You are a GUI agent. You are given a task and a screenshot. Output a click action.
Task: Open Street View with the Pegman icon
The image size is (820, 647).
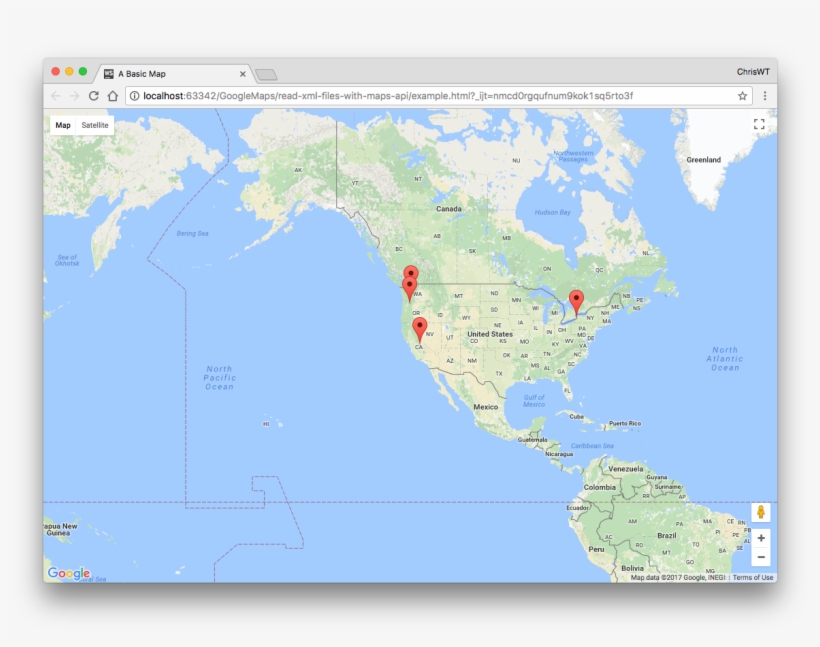click(x=763, y=511)
